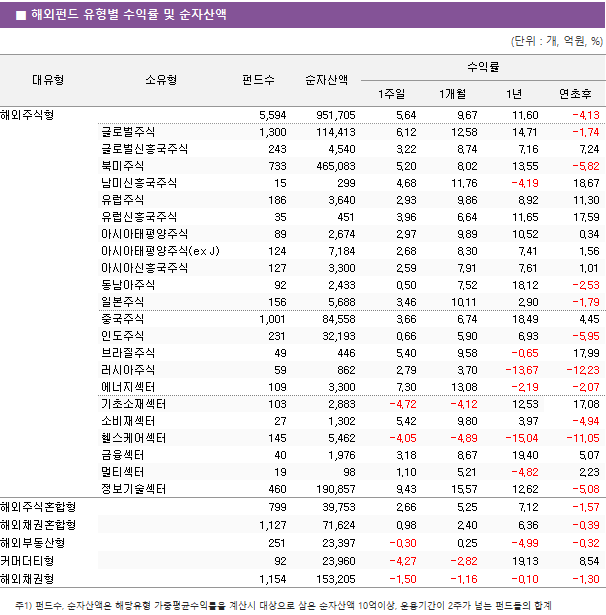
Task: Select the 소유형 column header
Action: (x=161, y=80)
